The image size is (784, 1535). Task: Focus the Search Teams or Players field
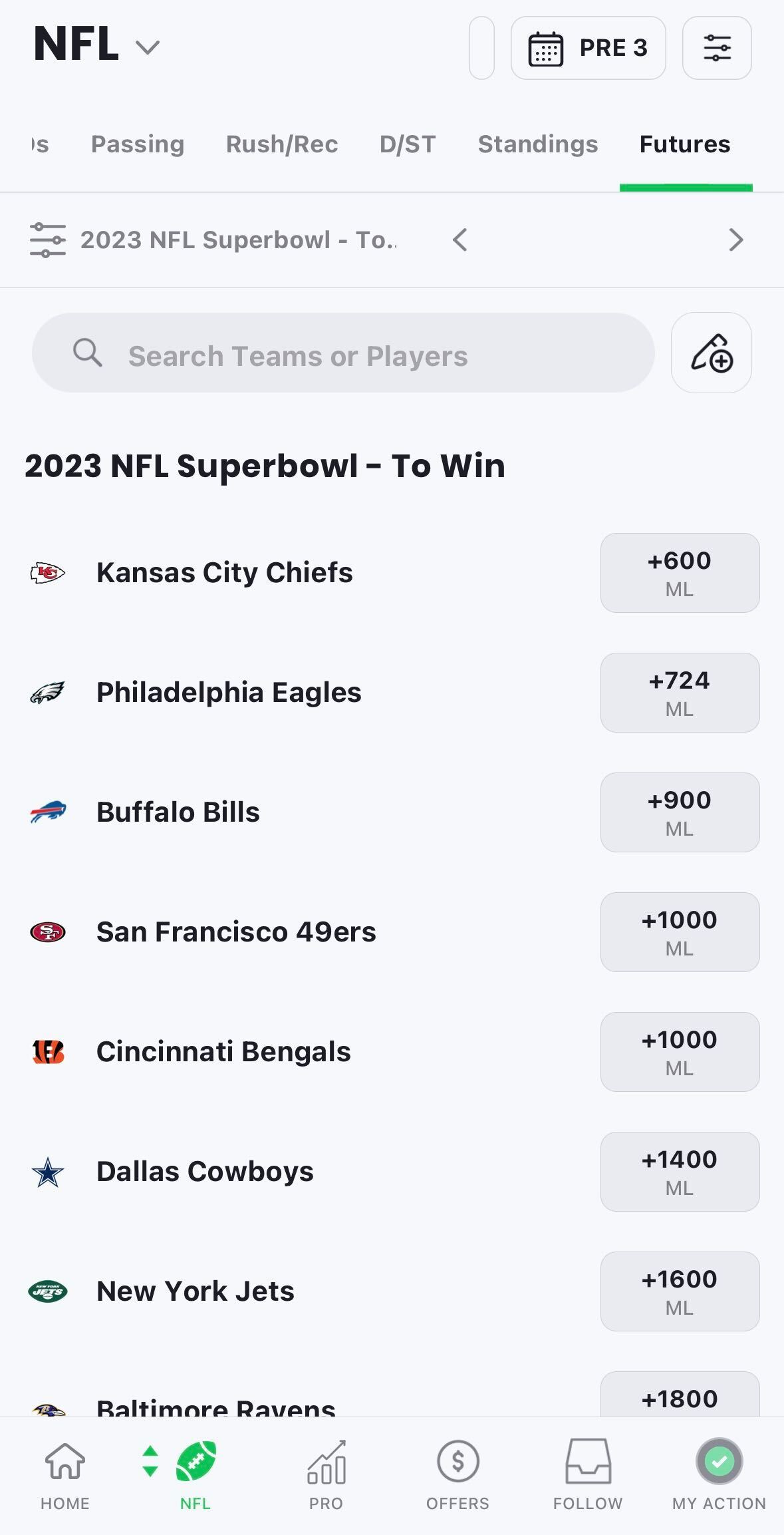point(343,353)
